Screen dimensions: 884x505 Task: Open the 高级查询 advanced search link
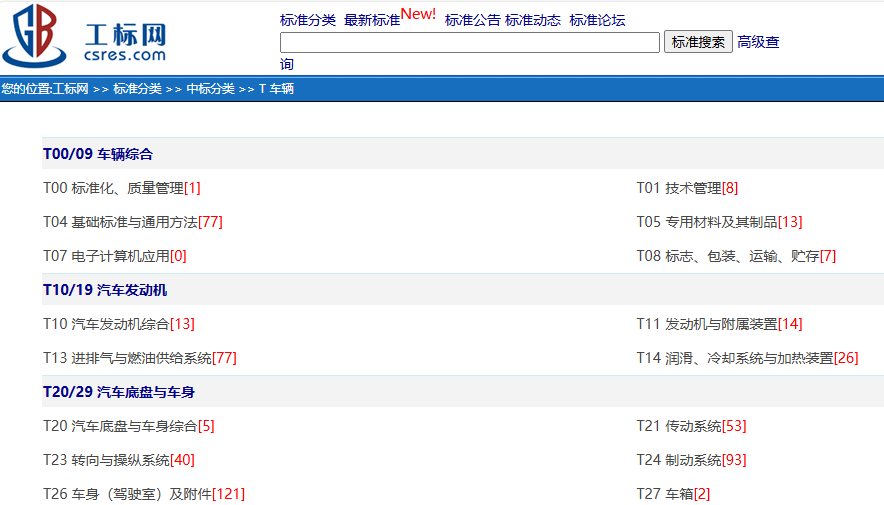[757, 42]
